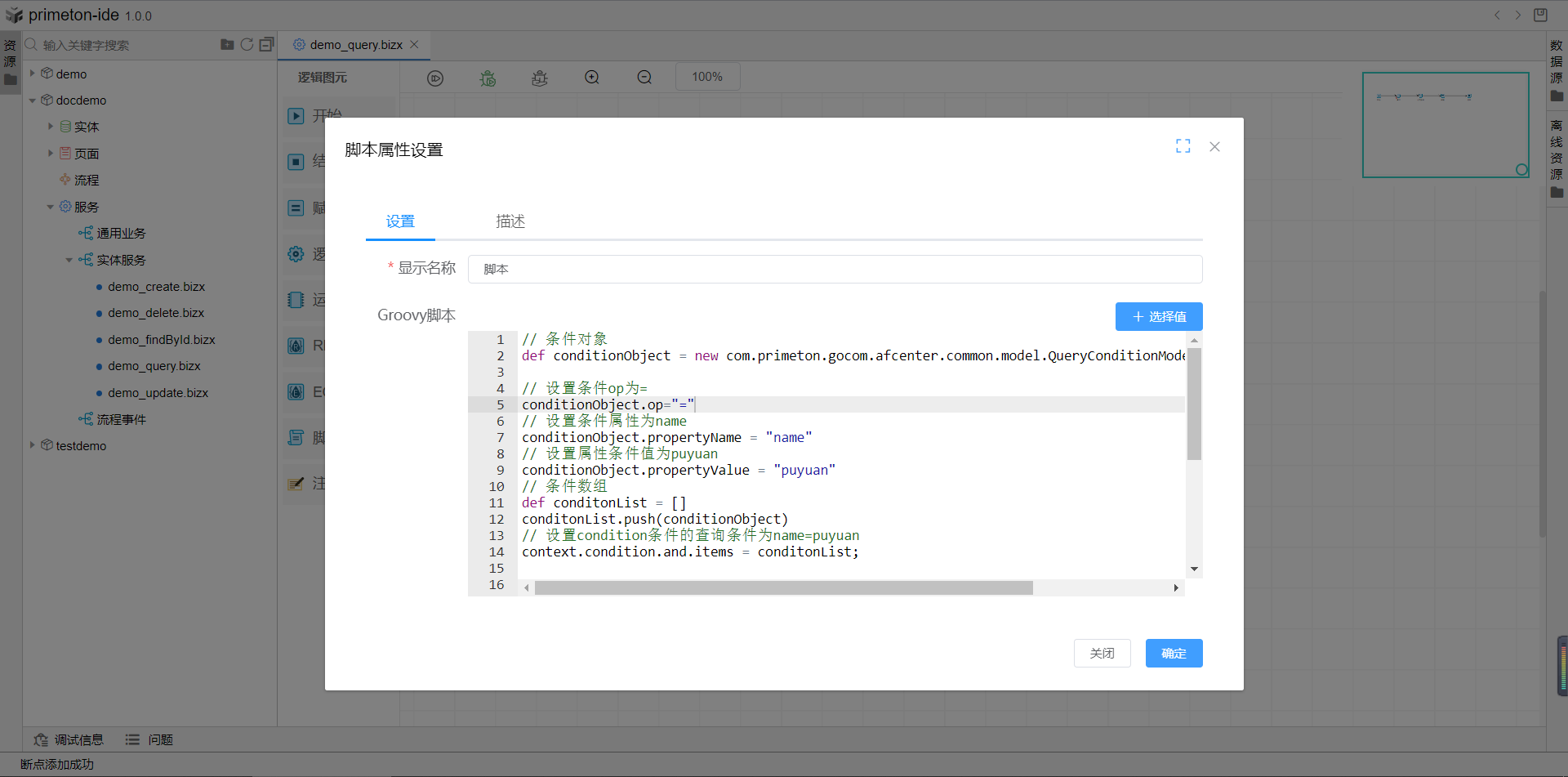Open demo_create.bizx in the tree
Viewport: 1568px width, 777px height.
point(156,287)
